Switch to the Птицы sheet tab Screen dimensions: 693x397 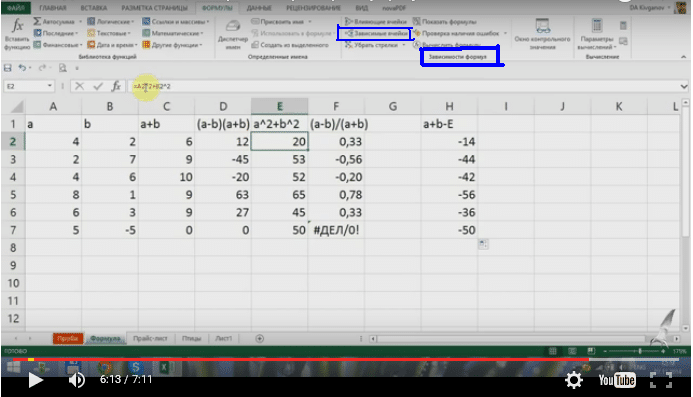pos(191,338)
